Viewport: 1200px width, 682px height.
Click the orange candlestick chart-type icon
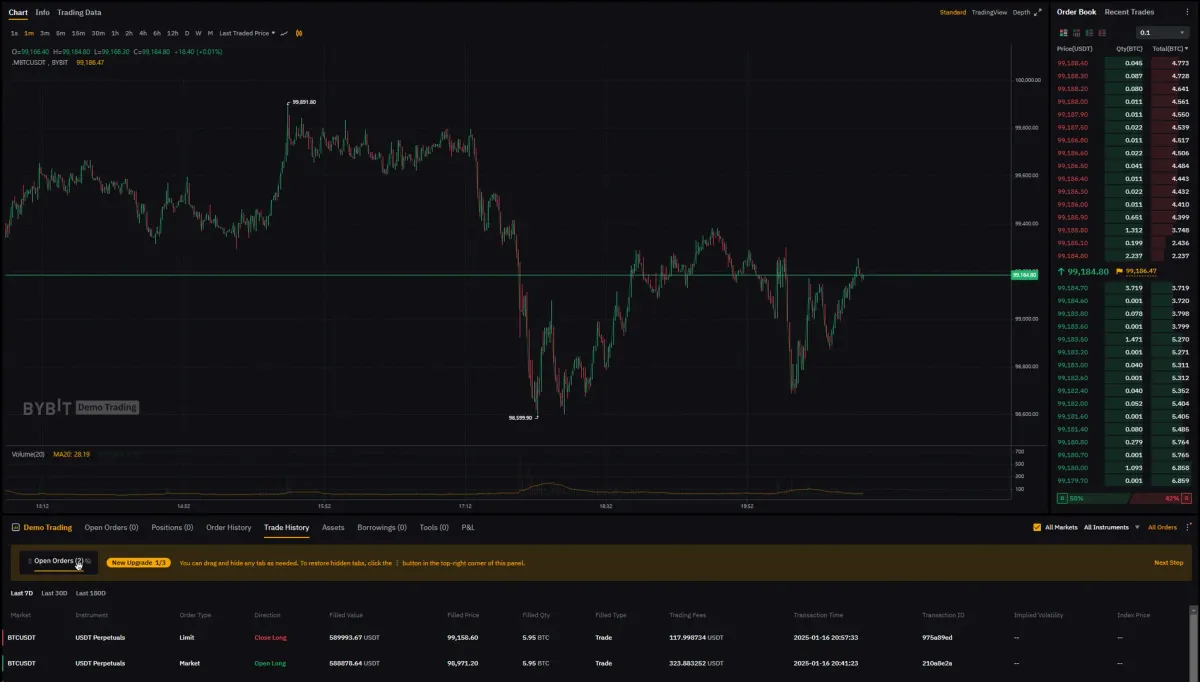299,33
